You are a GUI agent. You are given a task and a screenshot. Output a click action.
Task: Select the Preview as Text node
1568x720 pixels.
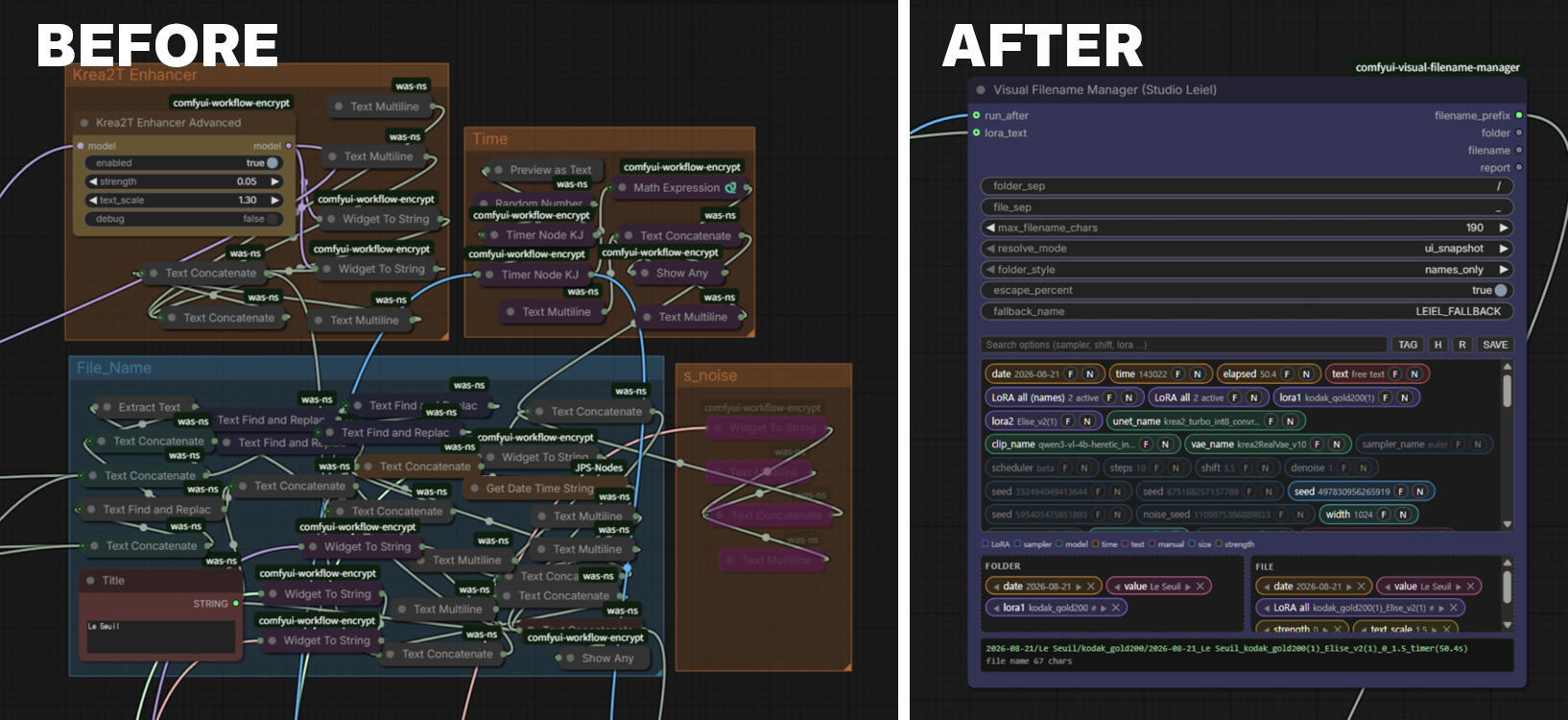click(x=543, y=170)
